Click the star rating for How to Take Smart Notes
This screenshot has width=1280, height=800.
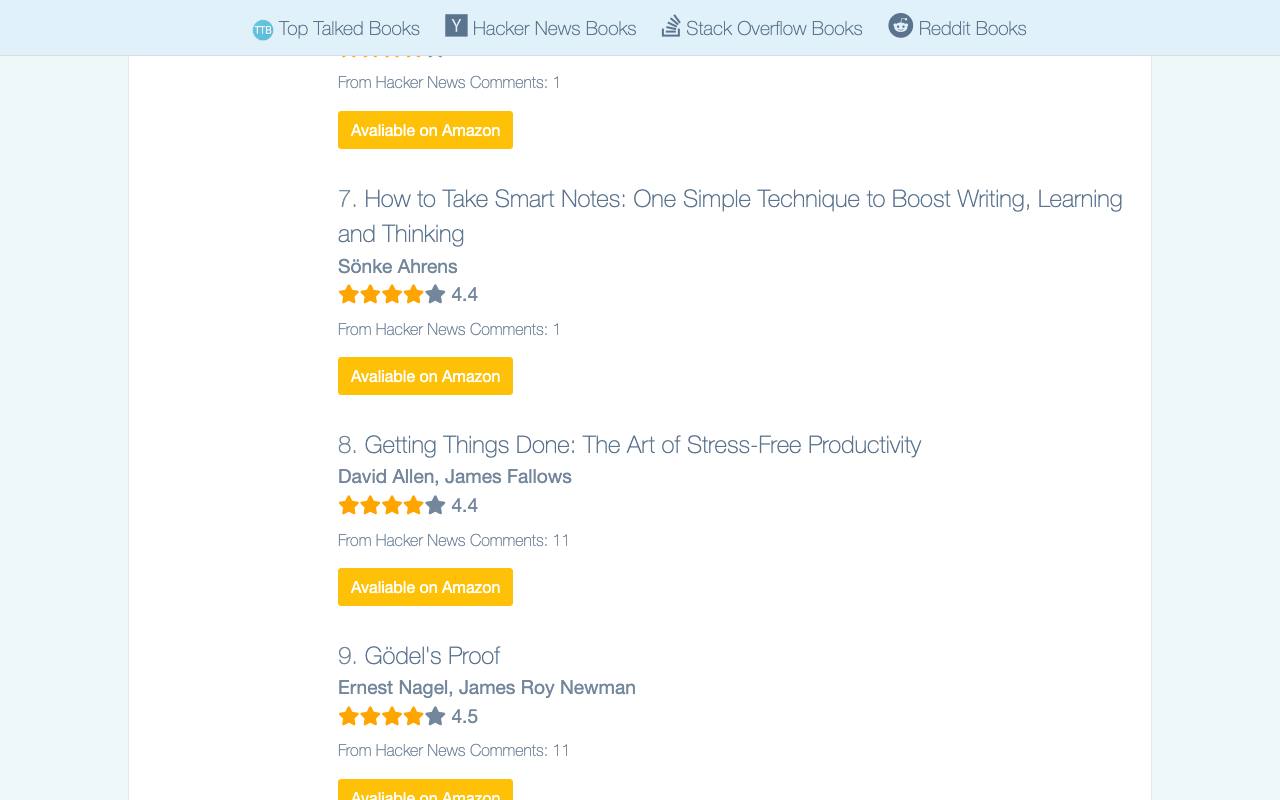(408, 294)
